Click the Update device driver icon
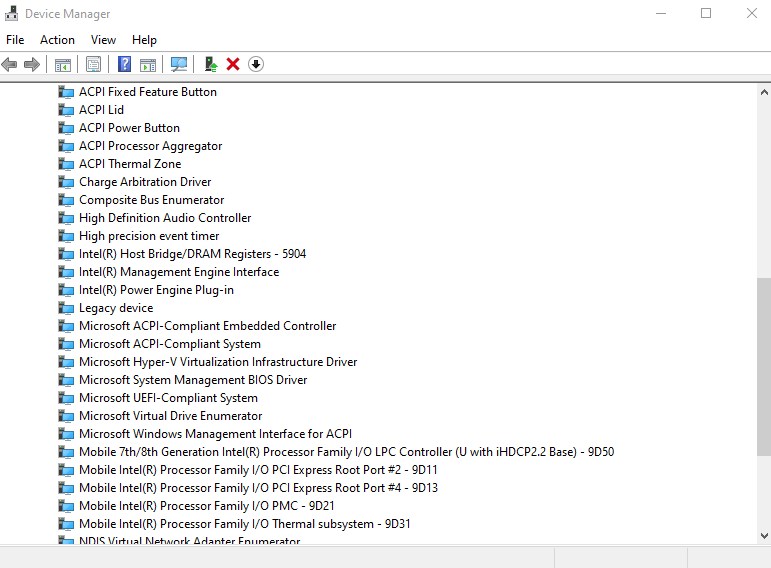Viewport: 771px width, 568px height. tap(210, 64)
